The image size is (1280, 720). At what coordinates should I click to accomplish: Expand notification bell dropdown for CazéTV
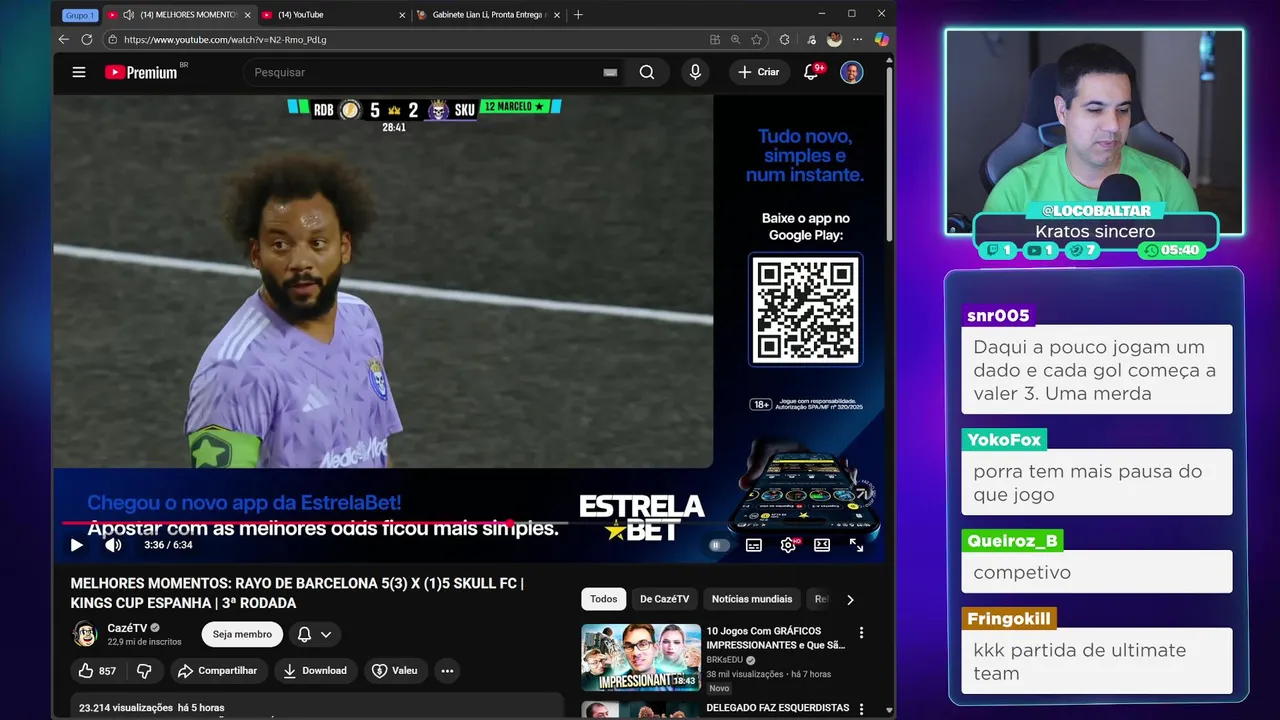pyautogui.click(x=314, y=634)
